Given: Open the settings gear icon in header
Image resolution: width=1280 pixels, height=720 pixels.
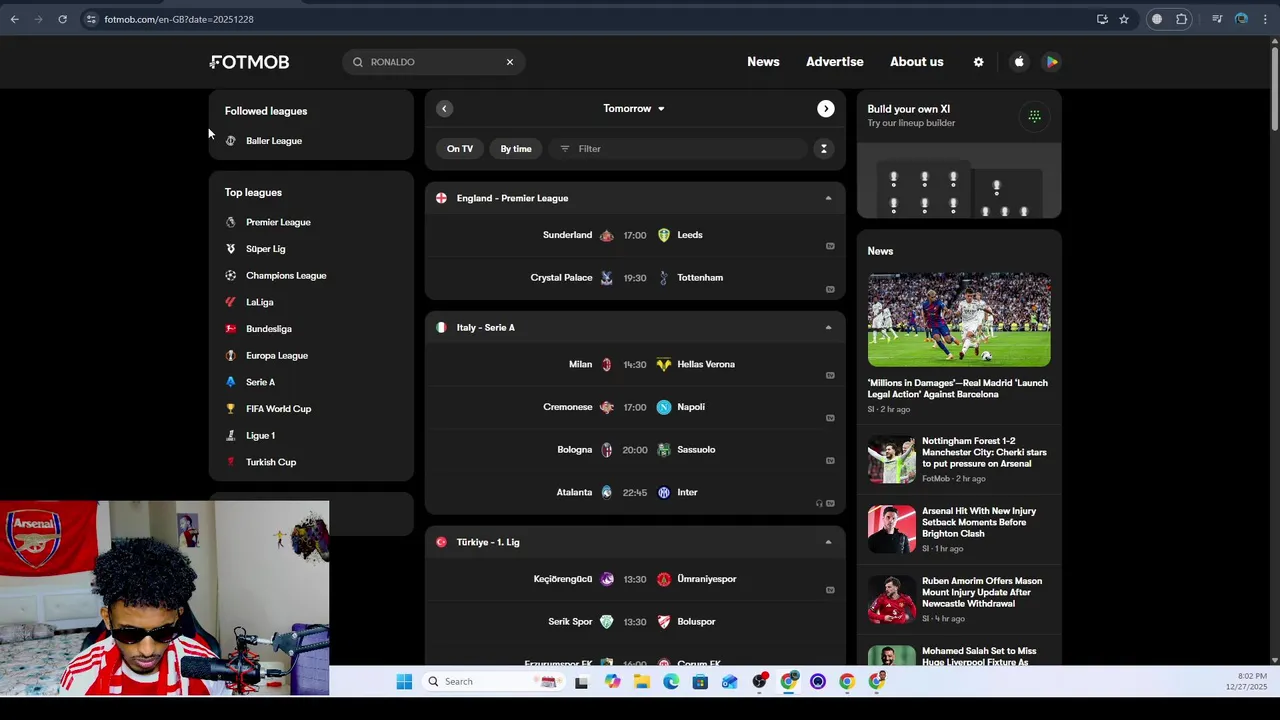Looking at the screenshot, I should click(978, 62).
